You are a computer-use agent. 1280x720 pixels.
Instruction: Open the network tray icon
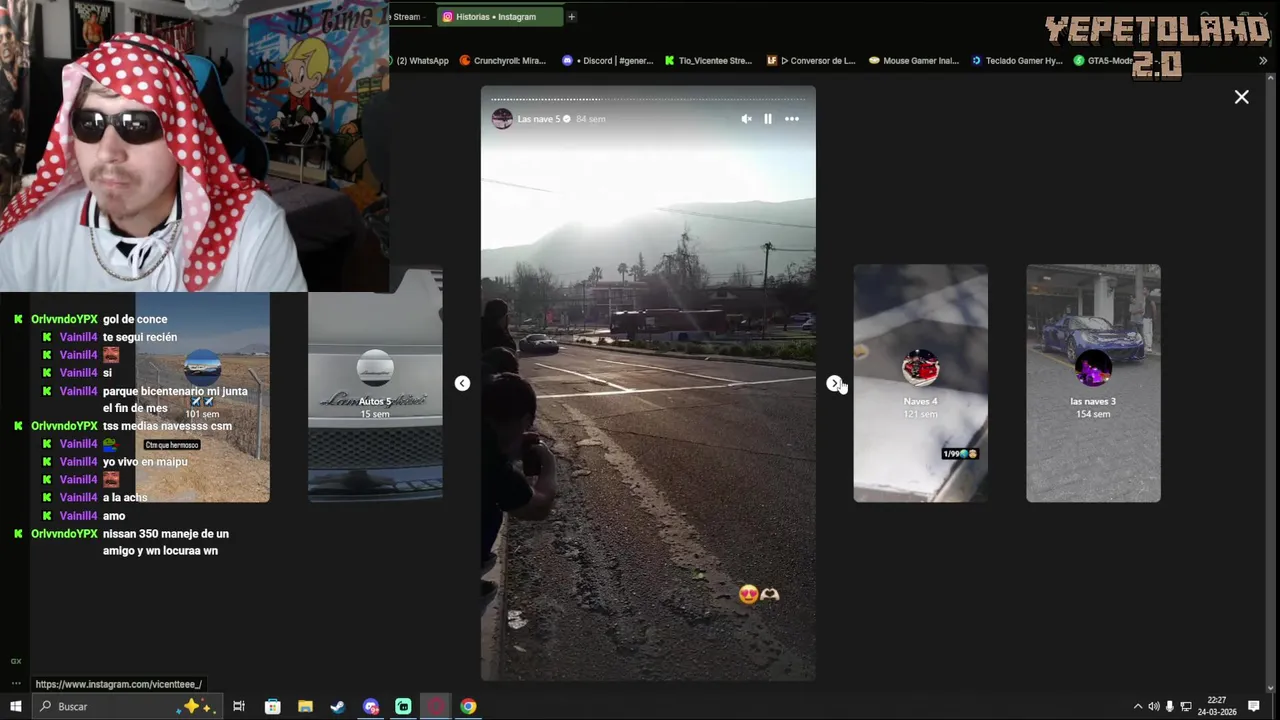coord(1186,707)
